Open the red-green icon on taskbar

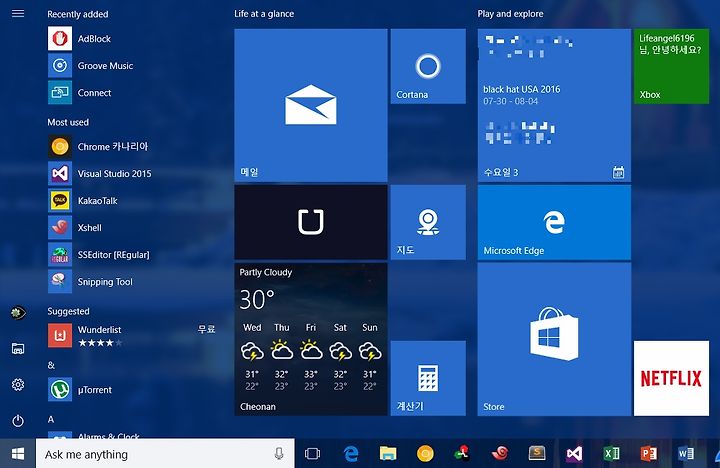462,454
